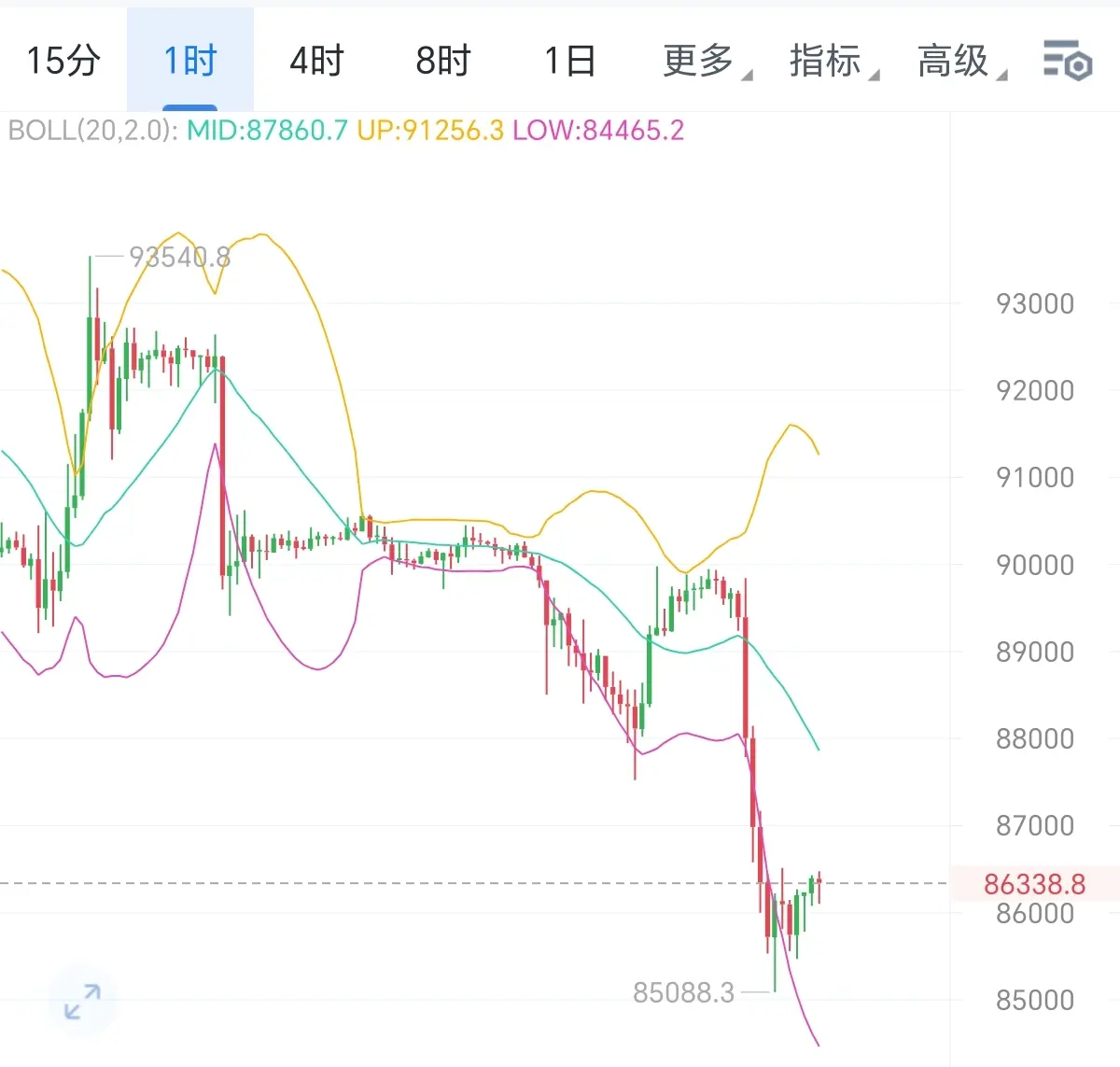Click the LOW:84465.2 value
This screenshot has height=1067, width=1120.
point(598,130)
